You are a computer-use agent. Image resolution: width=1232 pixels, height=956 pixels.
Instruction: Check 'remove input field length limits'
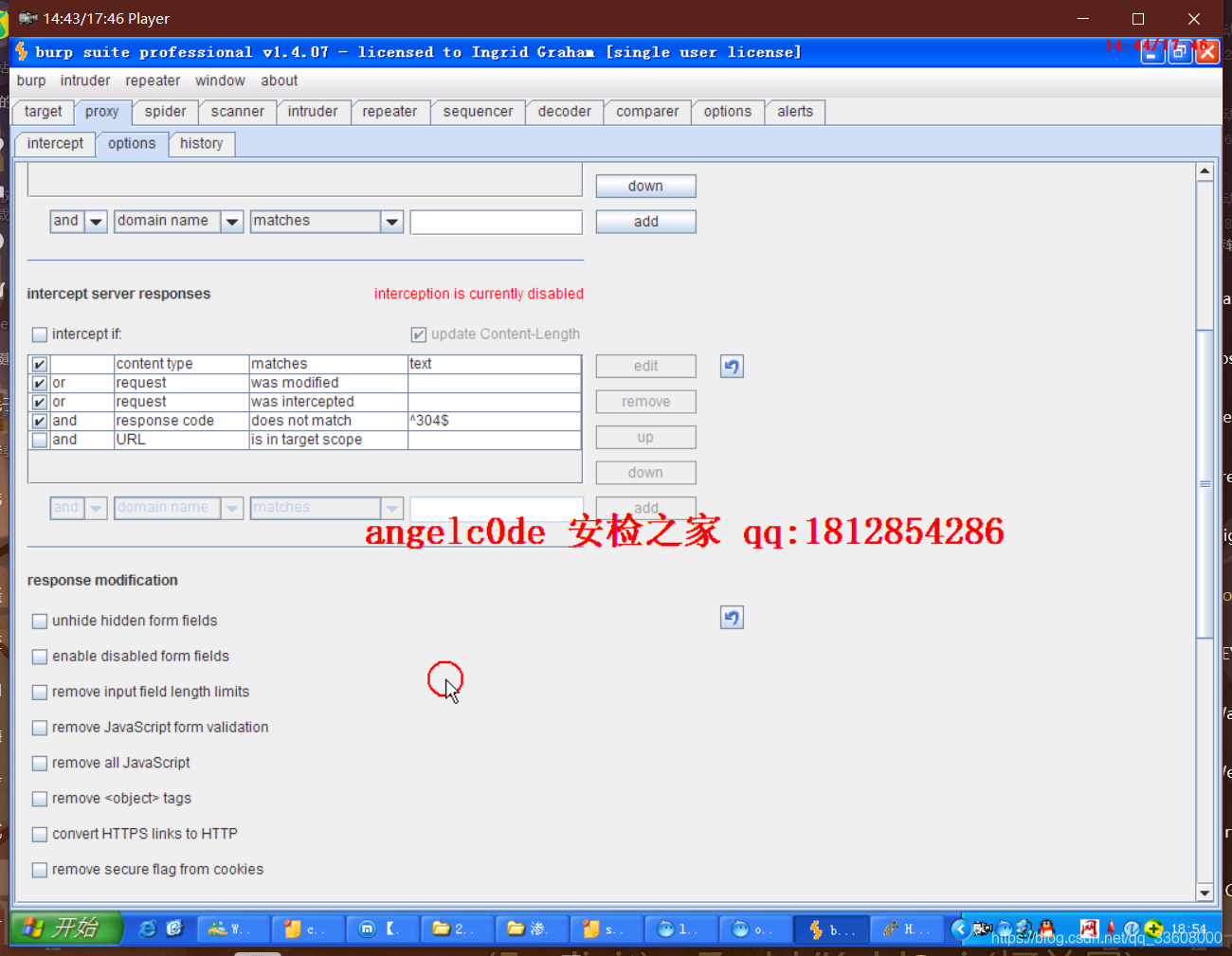pyautogui.click(x=40, y=692)
